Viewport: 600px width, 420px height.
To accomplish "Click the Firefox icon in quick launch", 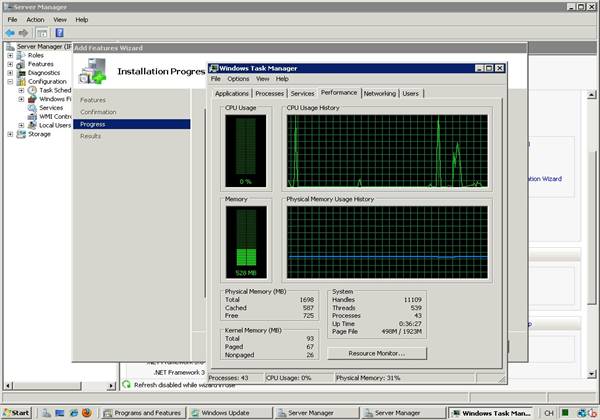I will 87,412.
